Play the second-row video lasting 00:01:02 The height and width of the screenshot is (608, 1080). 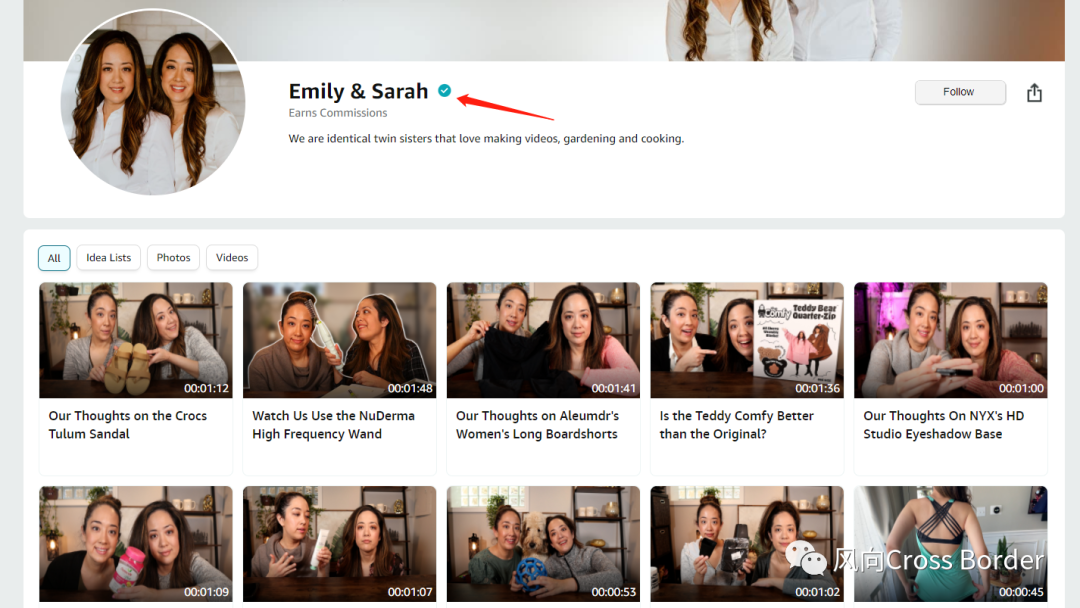pos(747,544)
